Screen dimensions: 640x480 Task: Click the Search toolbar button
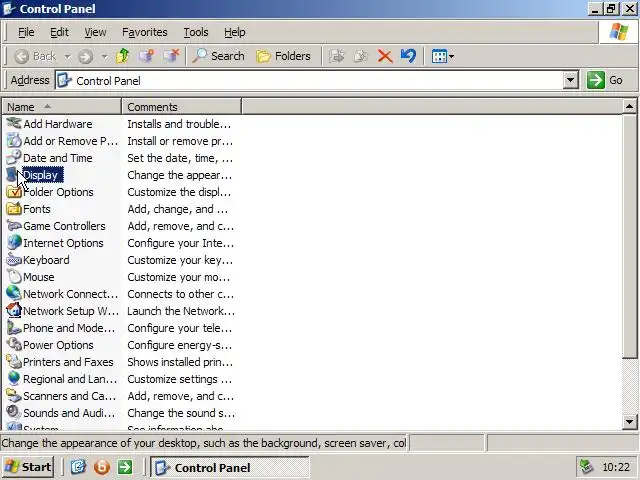[218, 56]
